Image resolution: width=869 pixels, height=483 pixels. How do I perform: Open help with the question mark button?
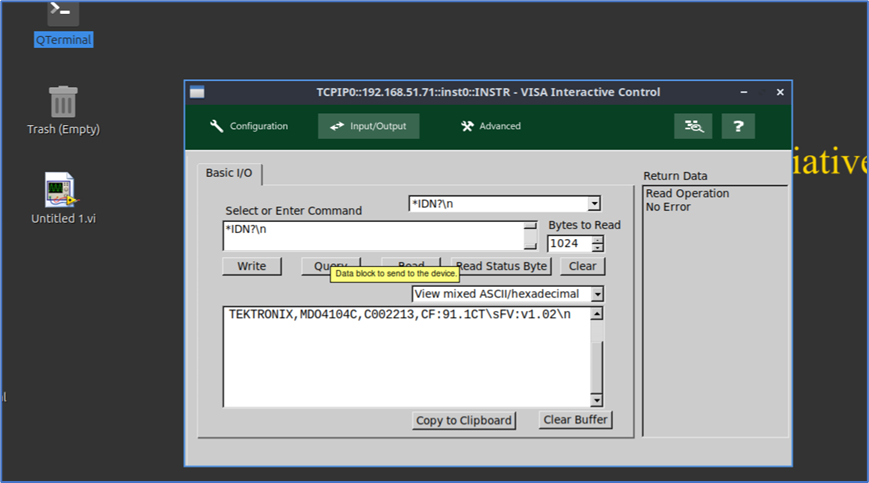(738, 126)
